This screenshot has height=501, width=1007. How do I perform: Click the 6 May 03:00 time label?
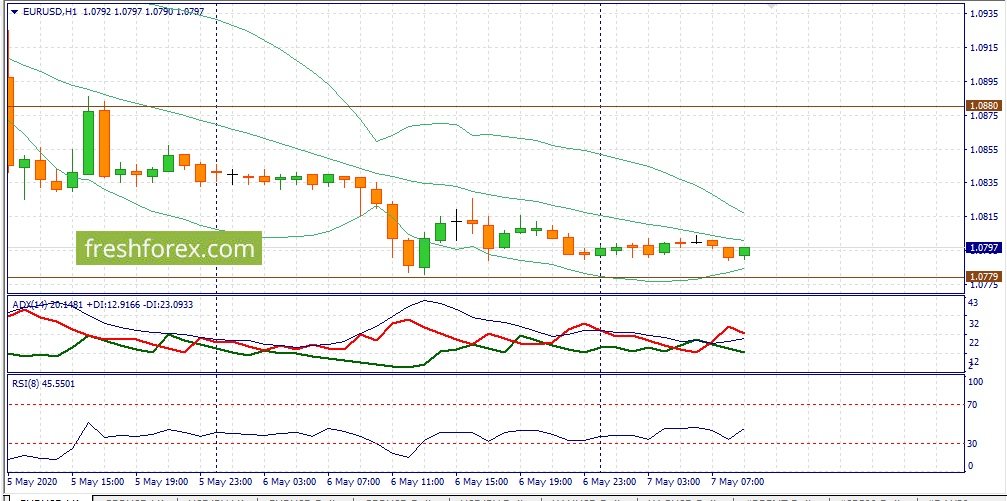(x=290, y=481)
